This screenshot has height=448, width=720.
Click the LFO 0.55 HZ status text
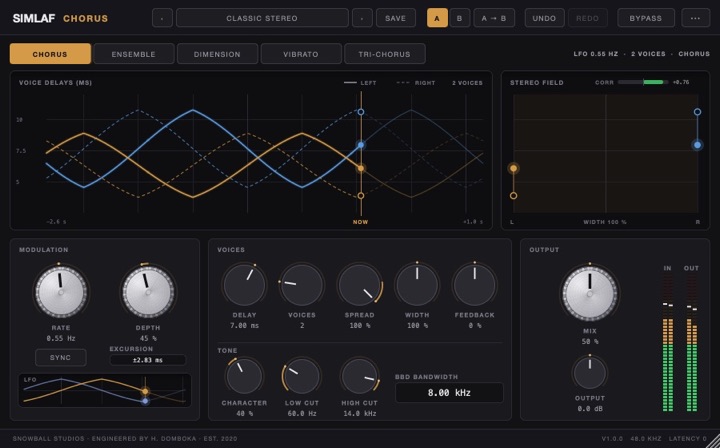coord(596,54)
